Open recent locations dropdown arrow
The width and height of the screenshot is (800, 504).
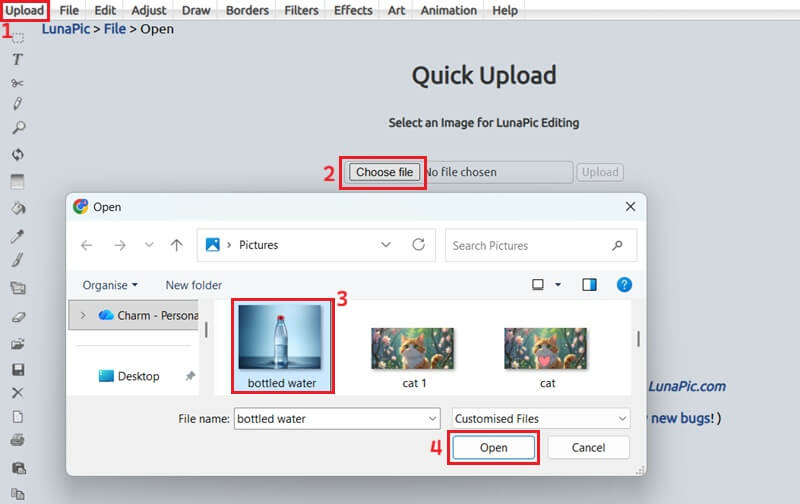149,245
